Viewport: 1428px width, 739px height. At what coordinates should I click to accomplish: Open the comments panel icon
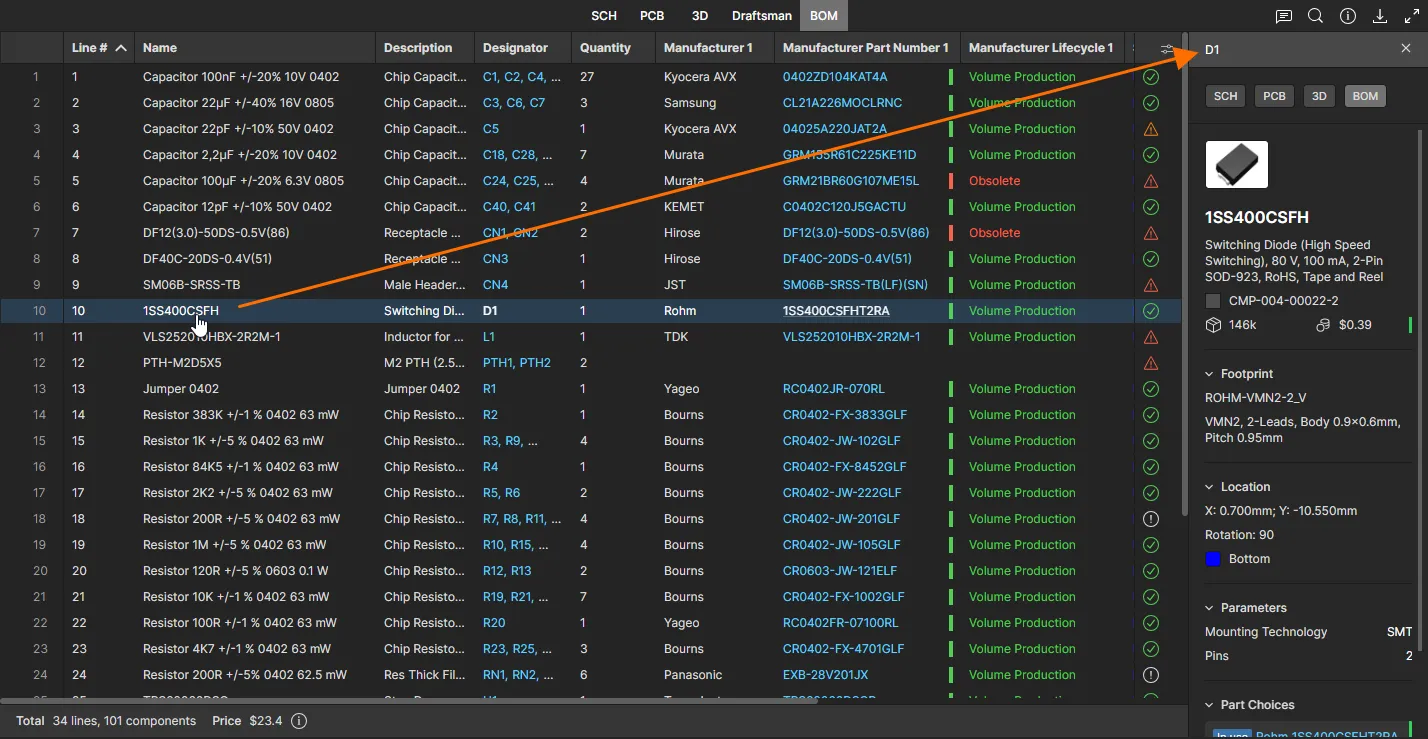[1284, 16]
